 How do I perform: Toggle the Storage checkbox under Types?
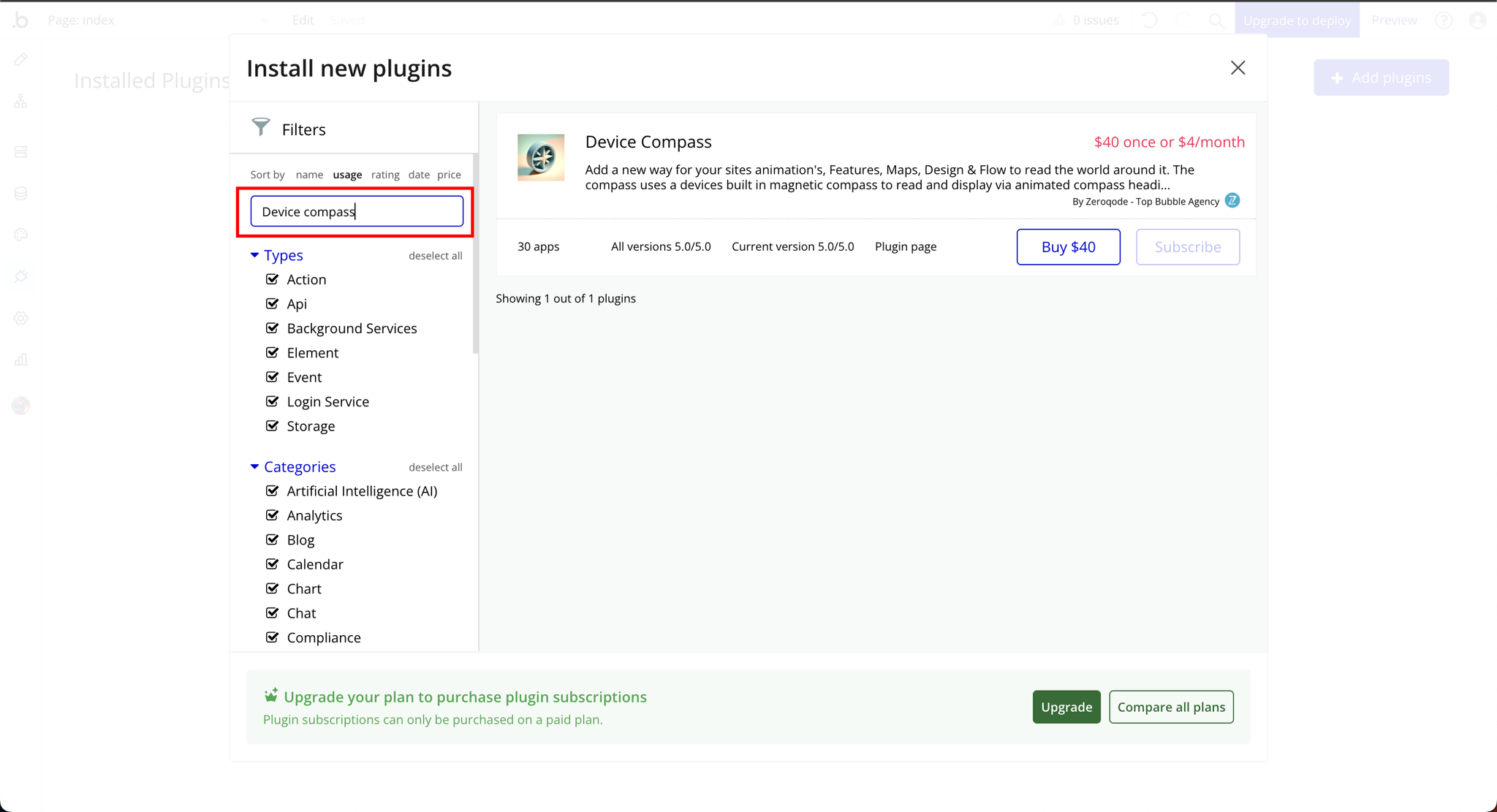point(273,426)
